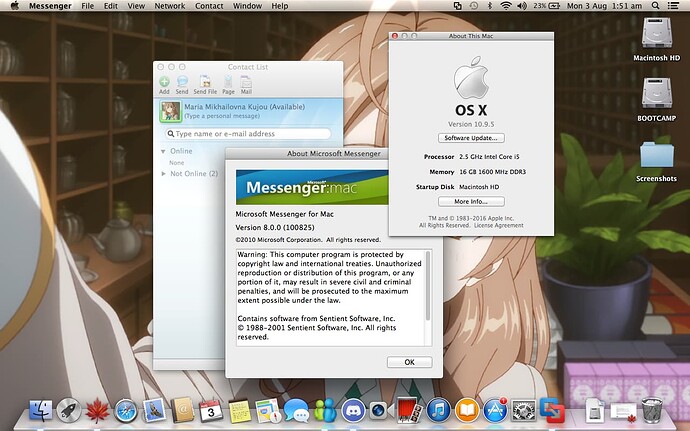Viewport: 690px width, 431px height.
Task: Open Contacts address book from the Dock
Action: (182, 411)
